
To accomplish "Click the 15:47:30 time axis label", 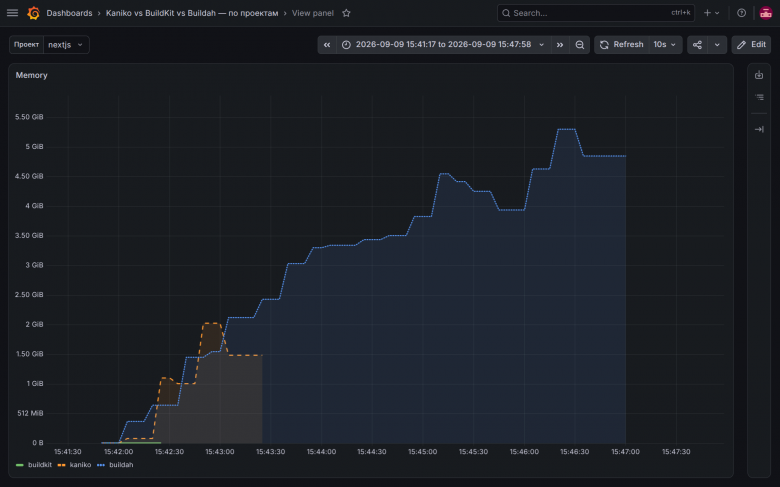I will [x=676, y=452].
